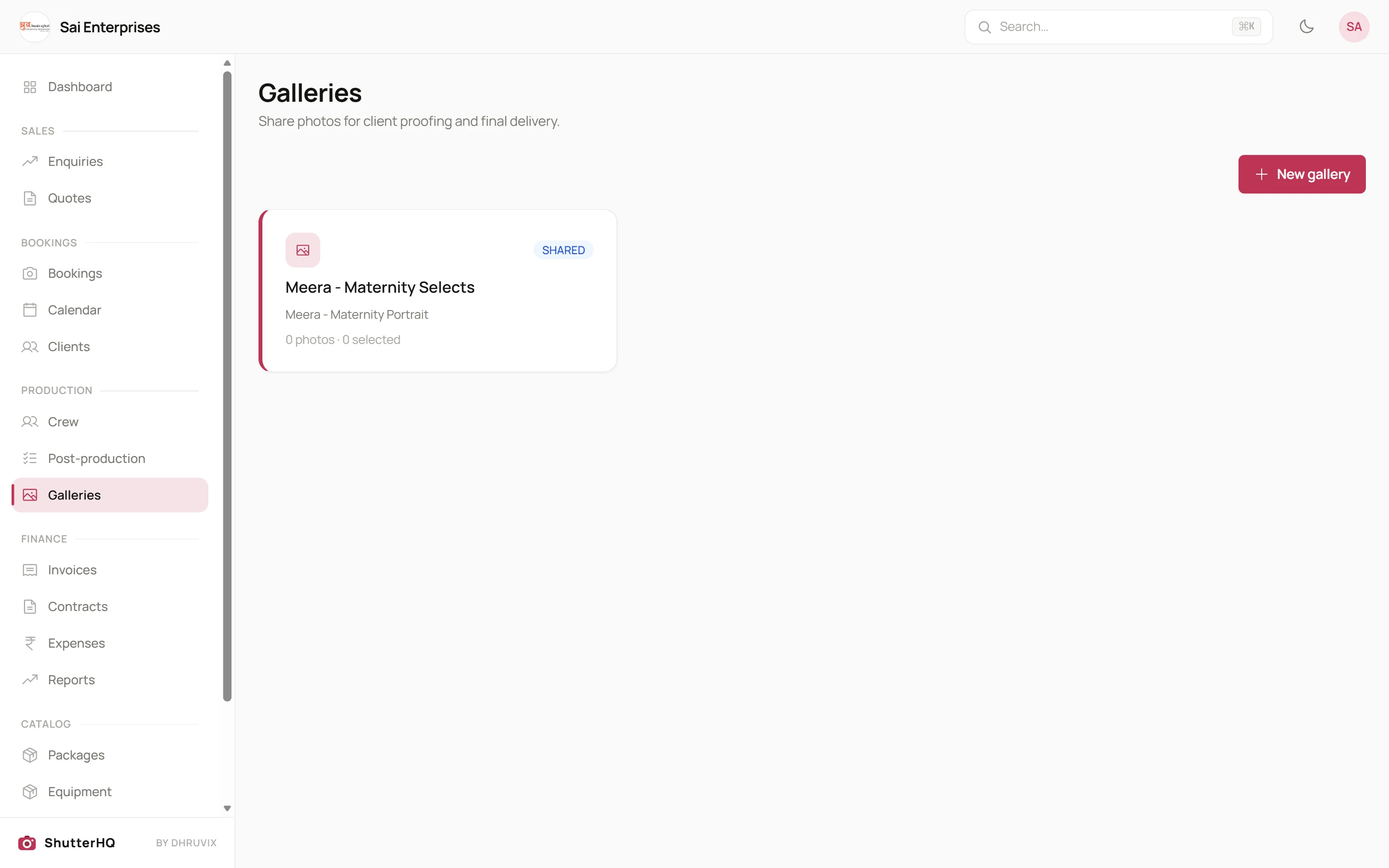Viewport: 1389px width, 868px height.
Task: Click the Quotes document icon
Action: click(x=30, y=198)
